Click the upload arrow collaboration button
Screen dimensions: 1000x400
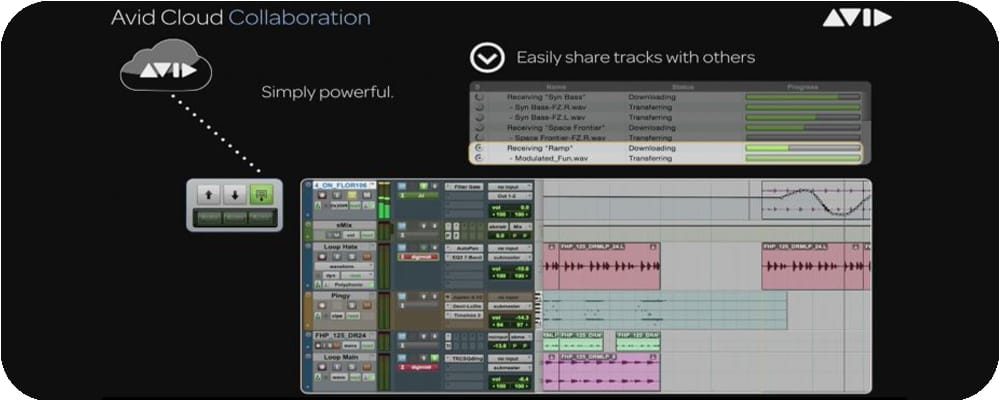(x=209, y=195)
